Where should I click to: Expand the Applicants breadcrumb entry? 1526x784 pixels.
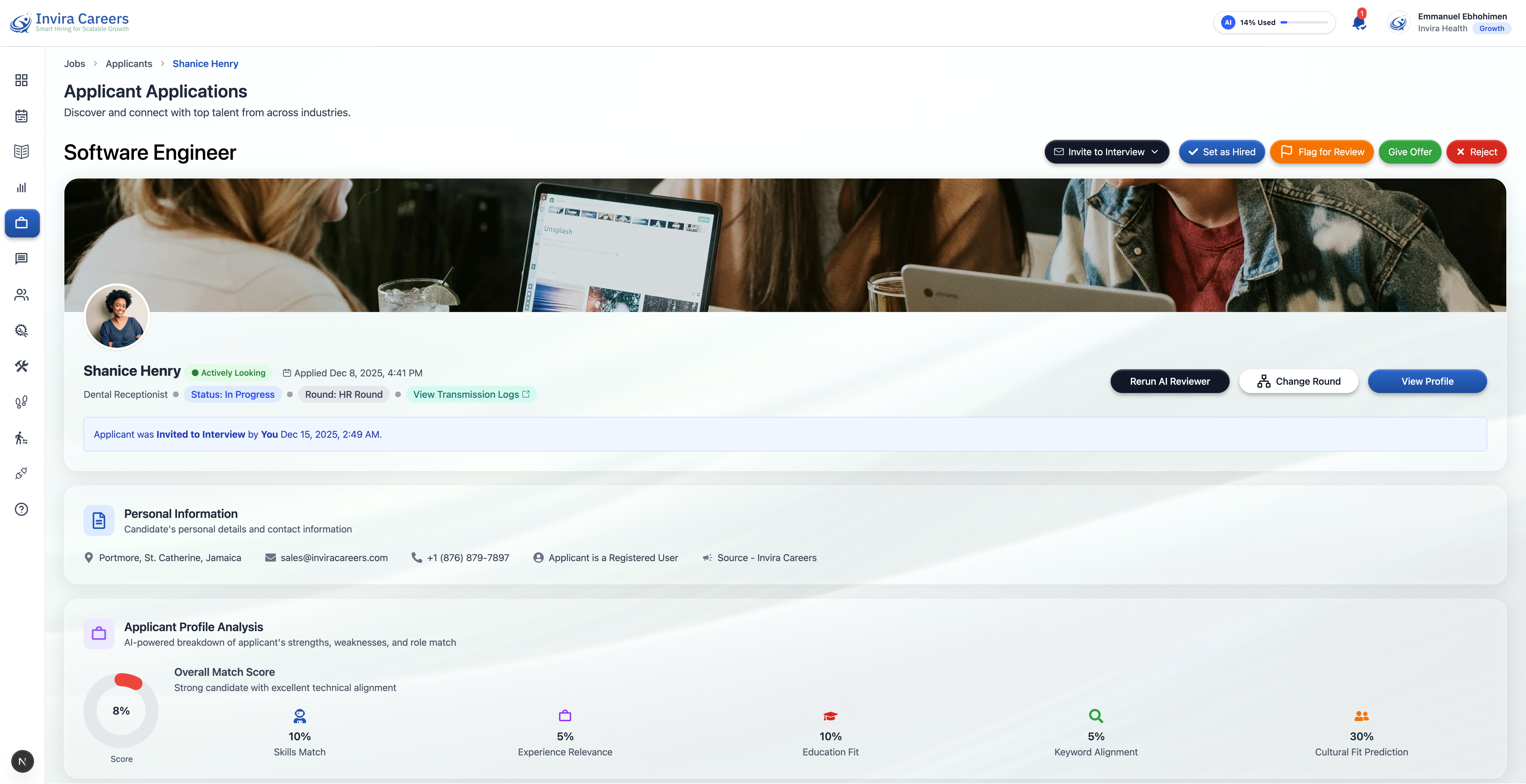point(128,63)
